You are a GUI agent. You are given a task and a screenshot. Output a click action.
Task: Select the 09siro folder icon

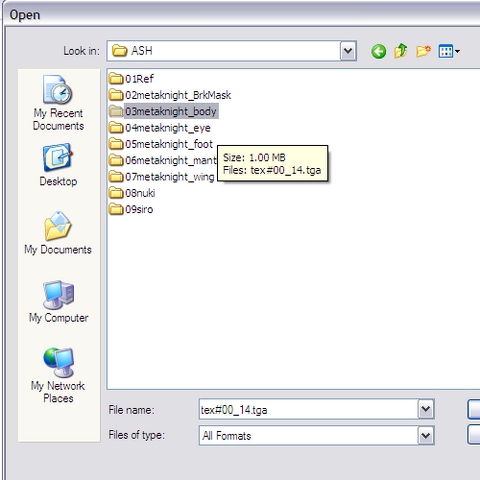pyautogui.click(x=116, y=209)
